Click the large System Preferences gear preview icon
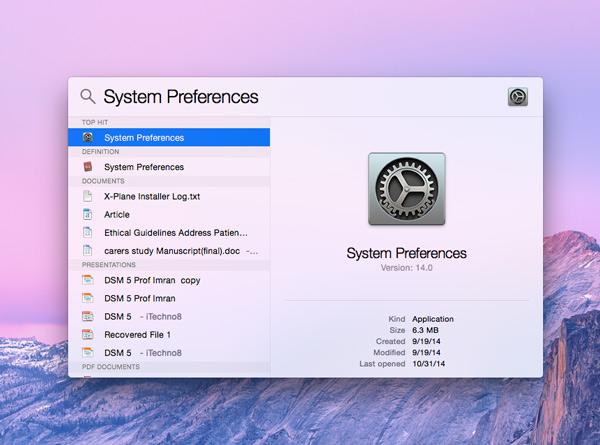This screenshot has width=600, height=445. click(x=406, y=189)
